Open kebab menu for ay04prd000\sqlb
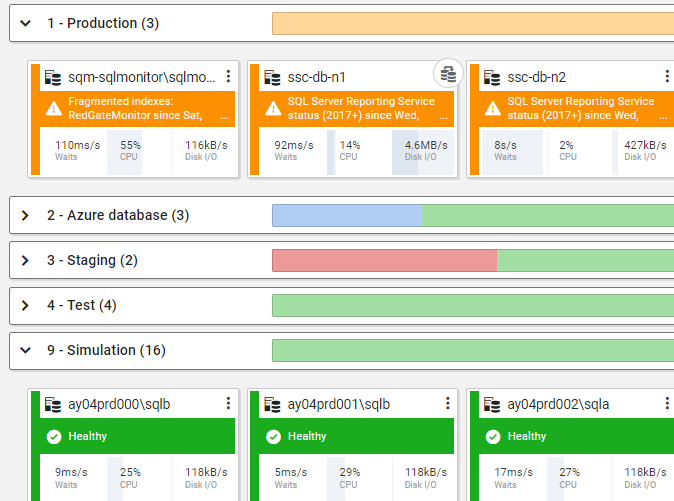This screenshot has width=674, height=501. point(228,404)
